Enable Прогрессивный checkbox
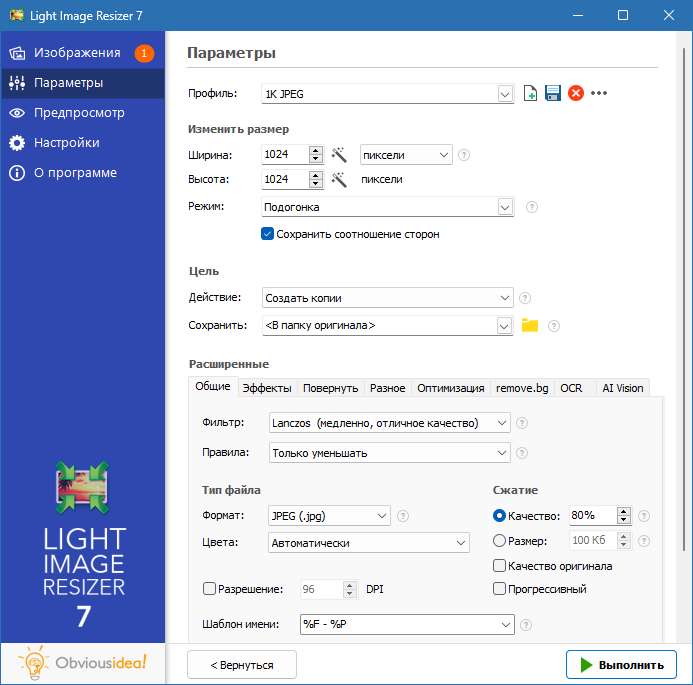Image resolution: width=693 pixels, height=685 pixels. tap(499, 589)
